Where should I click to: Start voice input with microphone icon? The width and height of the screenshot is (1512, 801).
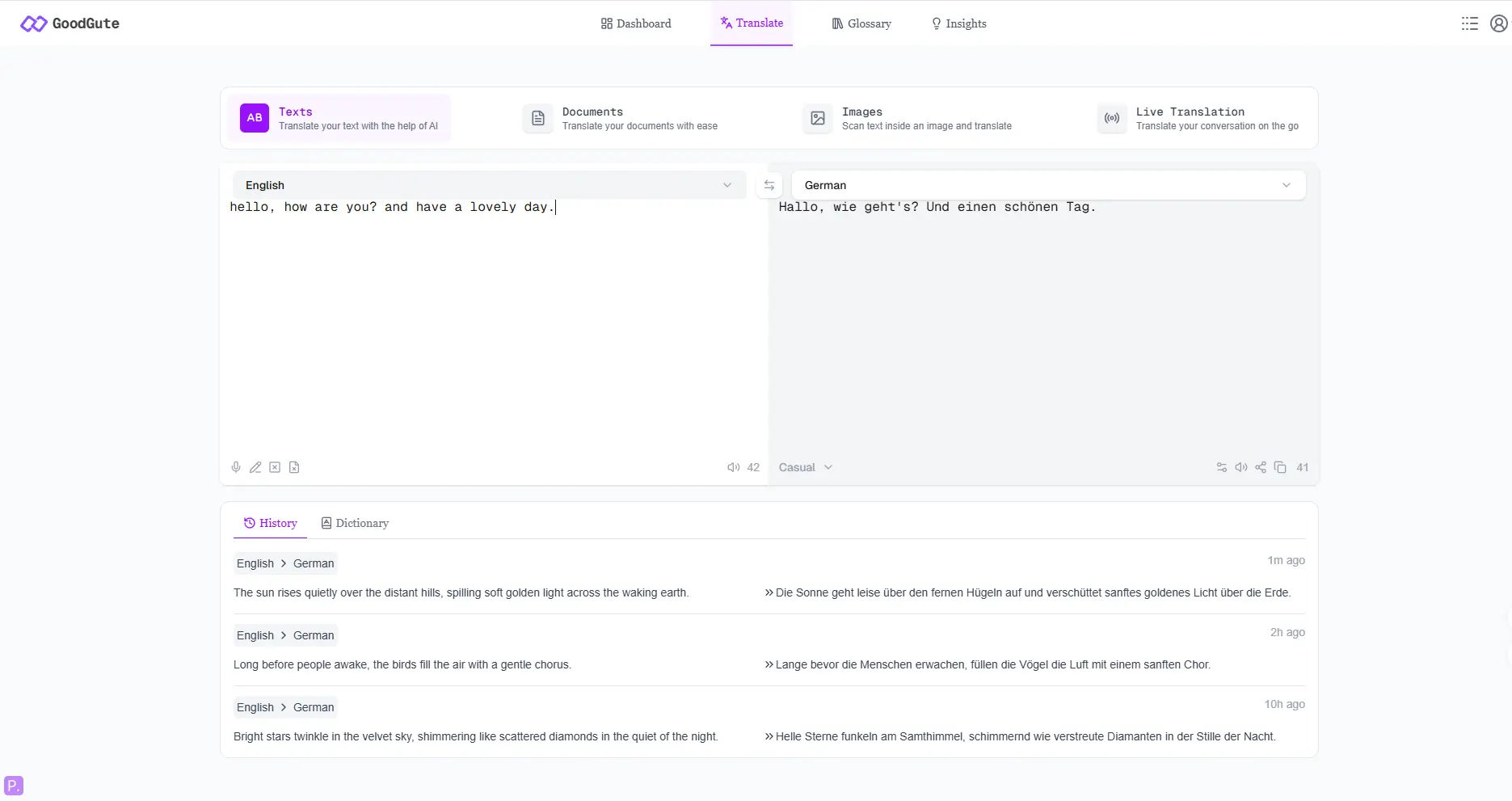click(236, 467)
